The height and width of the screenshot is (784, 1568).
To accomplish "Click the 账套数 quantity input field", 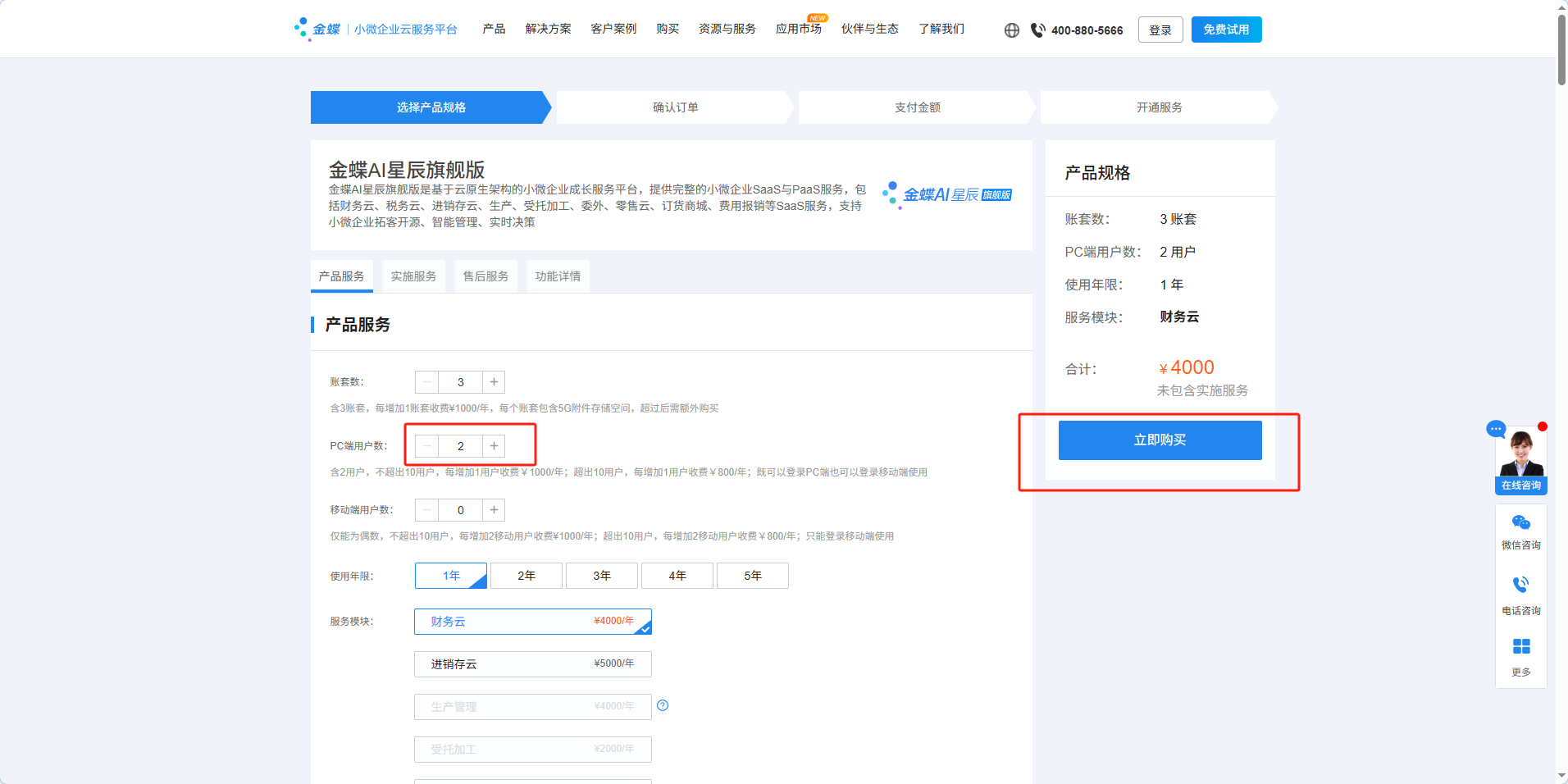I will [x=460, y=382].
